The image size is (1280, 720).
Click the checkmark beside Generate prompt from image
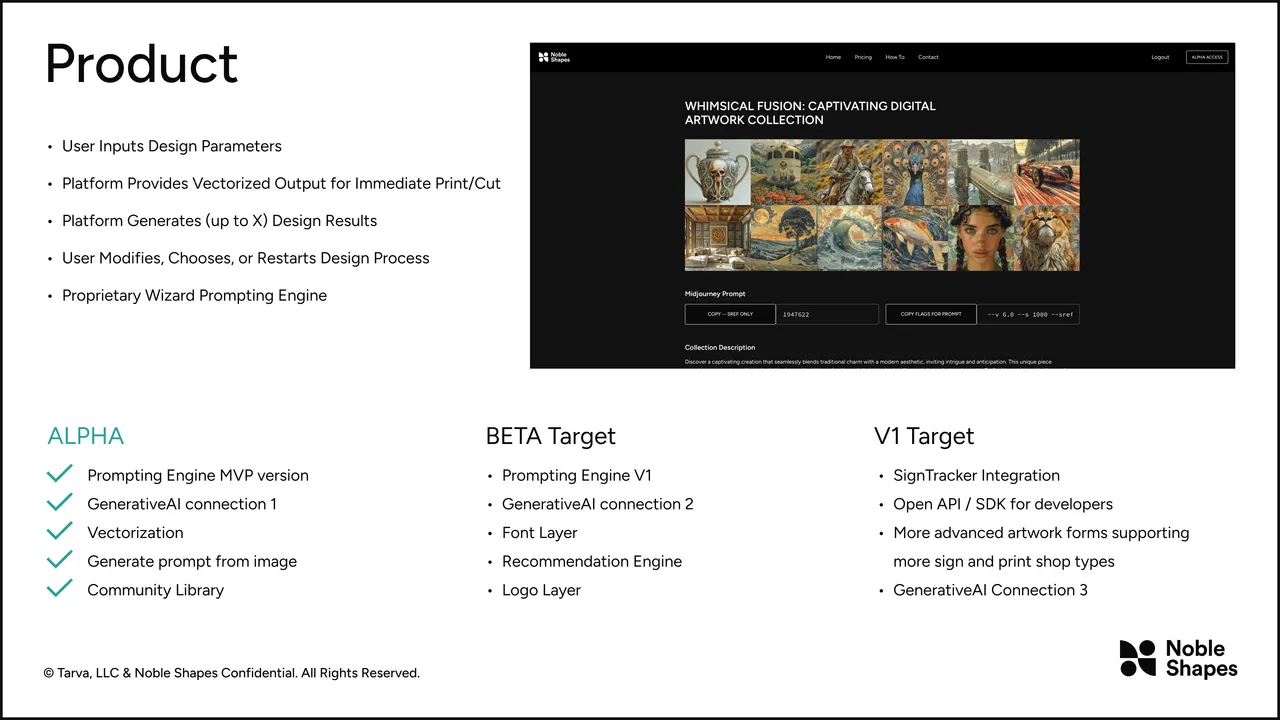[x=60, y=559]
